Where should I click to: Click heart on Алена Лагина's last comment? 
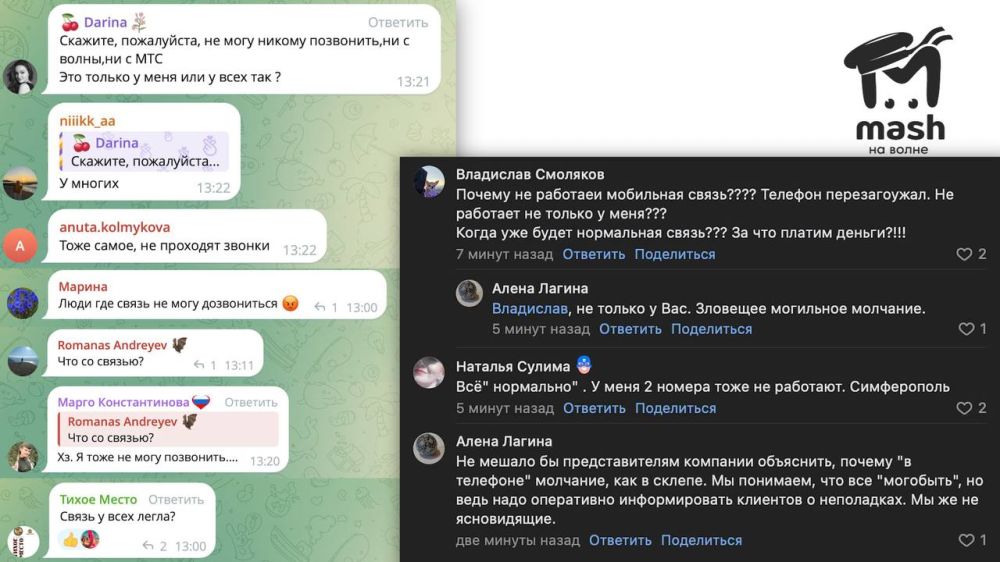click(966, 540)
